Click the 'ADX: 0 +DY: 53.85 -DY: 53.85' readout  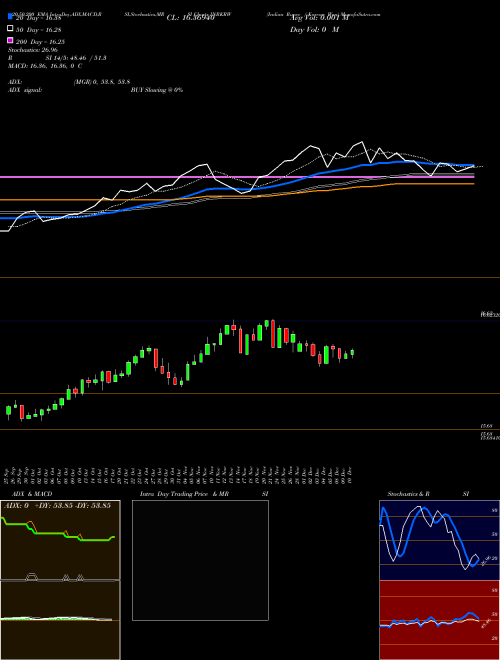(57, 505)
